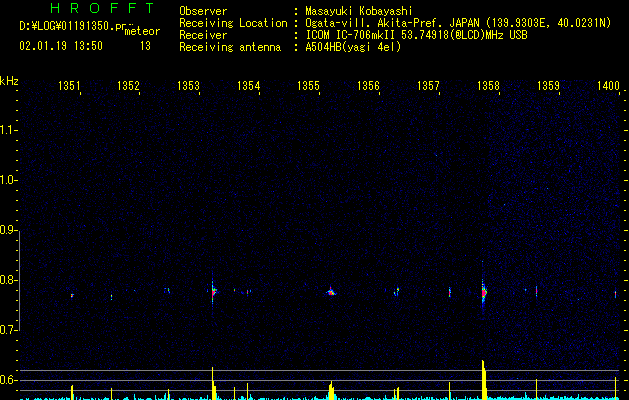Select antenna value A504HB(yagi 4el)

click(x=353, y=47)
